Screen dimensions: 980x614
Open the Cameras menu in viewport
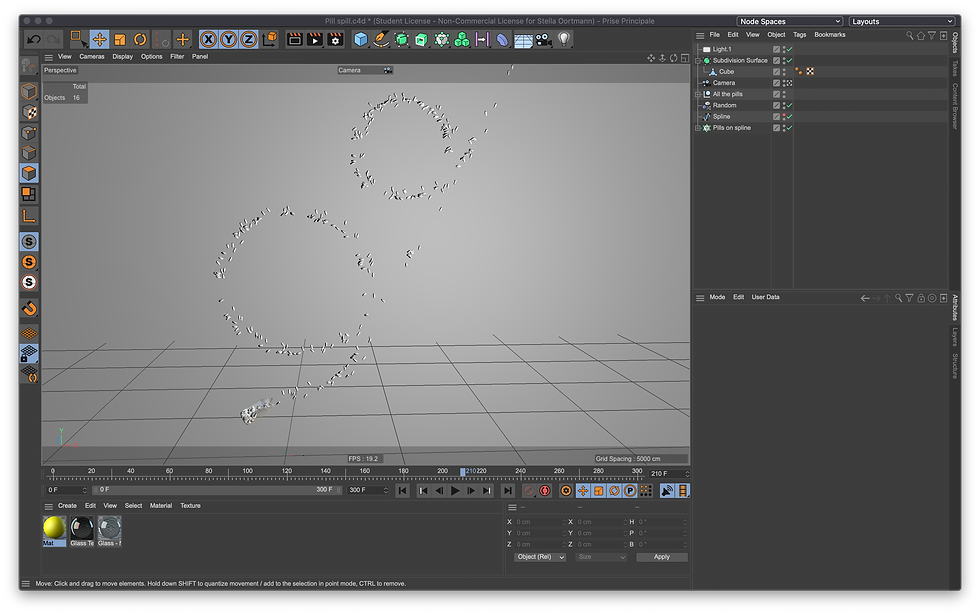92,57
